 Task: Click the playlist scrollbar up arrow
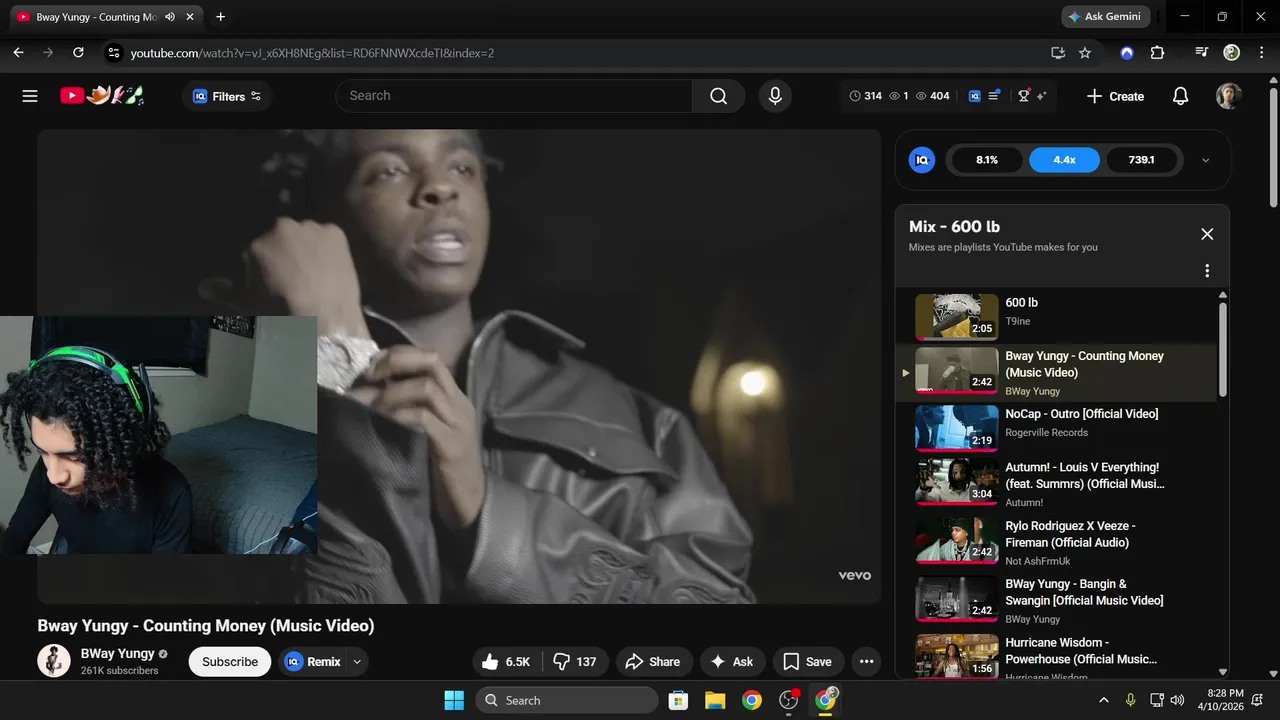pyautogui.click(x=1222, y=295)
